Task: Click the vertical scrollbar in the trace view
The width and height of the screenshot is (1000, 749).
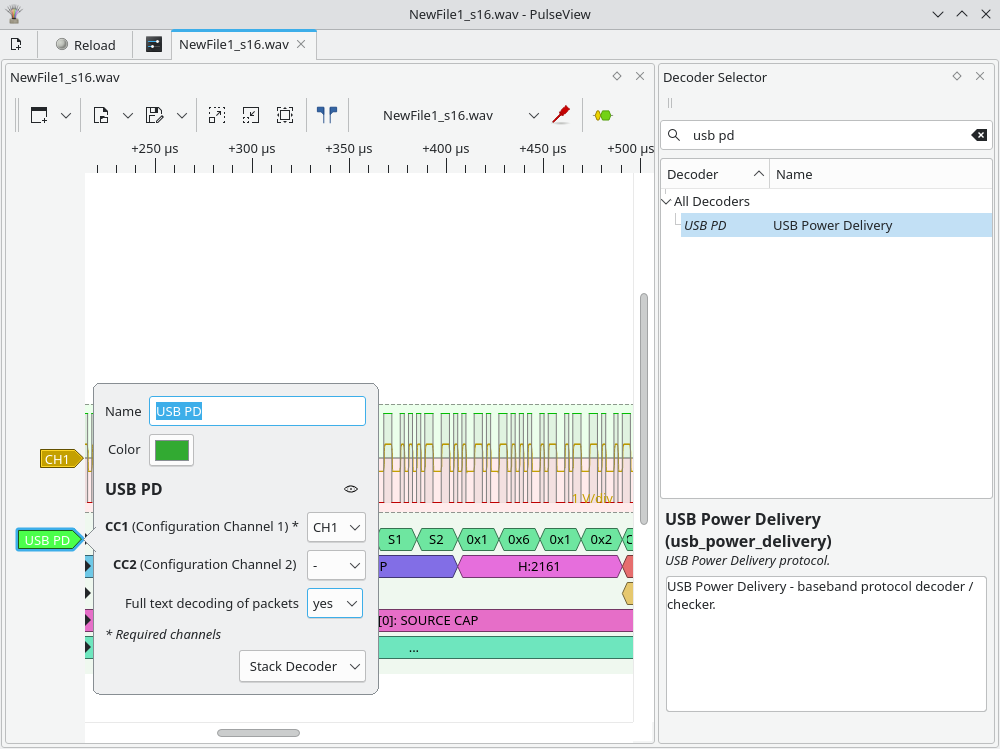Action: tap(644, 409)
